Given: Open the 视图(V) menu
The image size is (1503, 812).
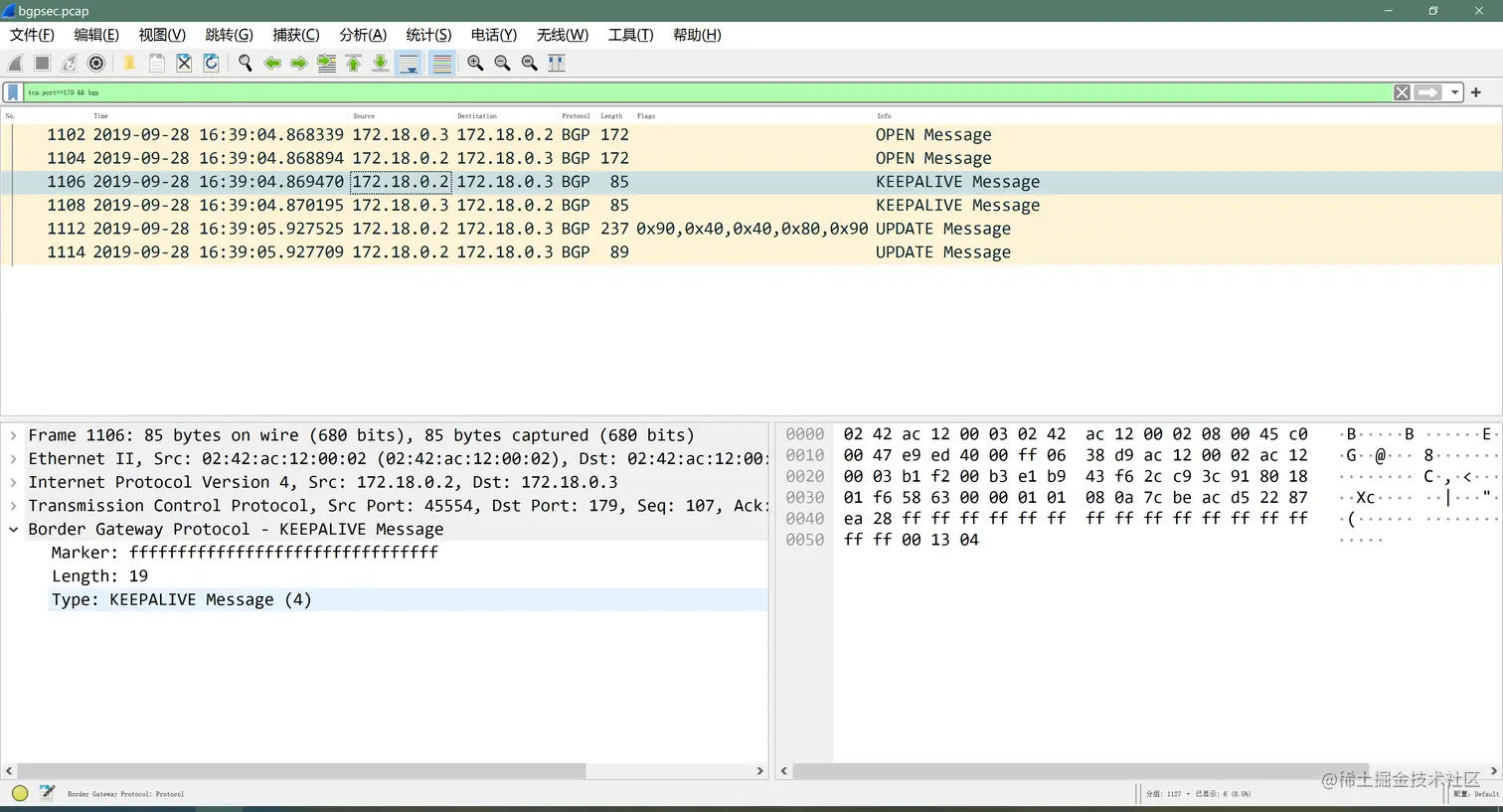Looking at the screenshot, I should pyautogui.click(x=162, y=35).
